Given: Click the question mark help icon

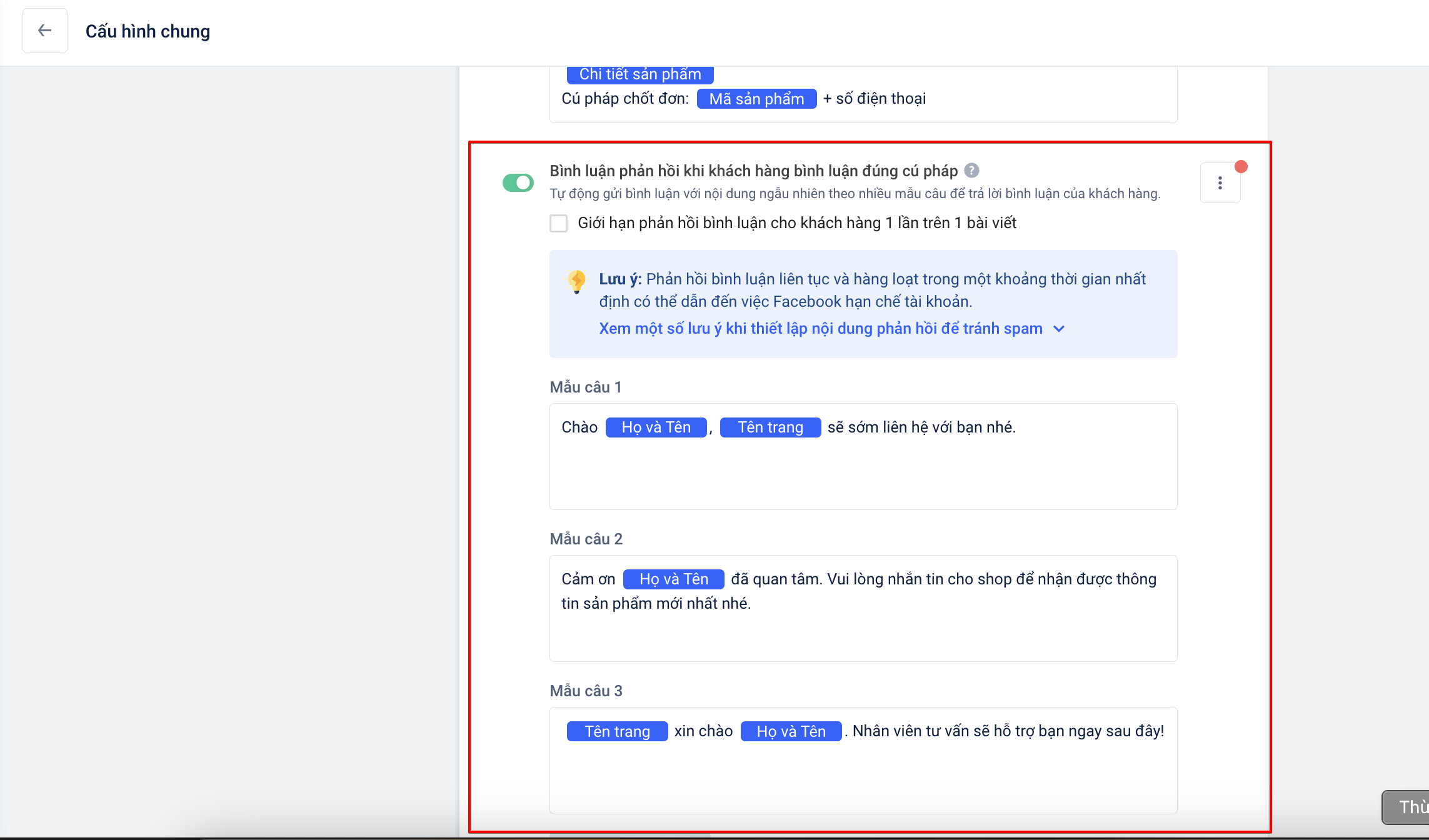Looking at the screenshot, I should (971, 171).
